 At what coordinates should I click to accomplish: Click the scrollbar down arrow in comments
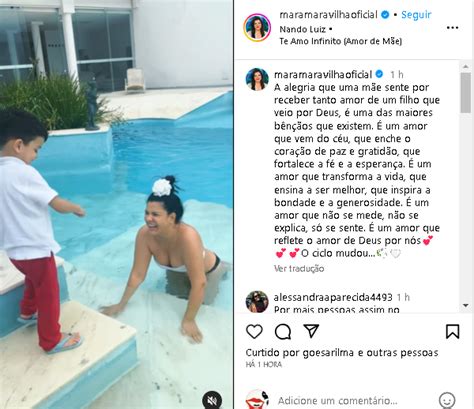(466, 305)
